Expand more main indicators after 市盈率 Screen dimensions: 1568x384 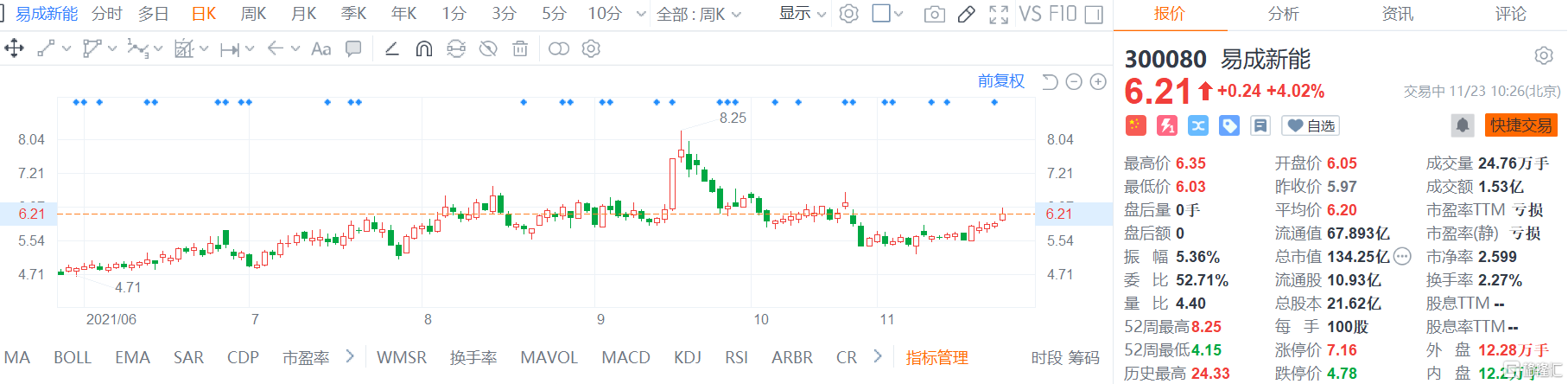click(350, 356)
